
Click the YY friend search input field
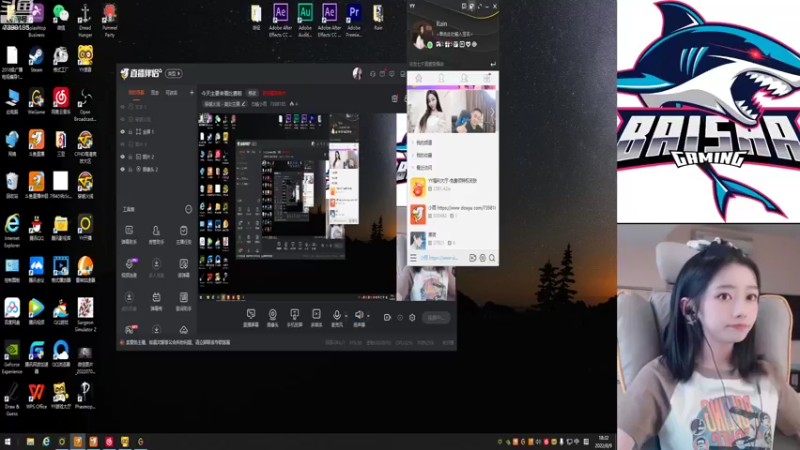pos(449,64)
